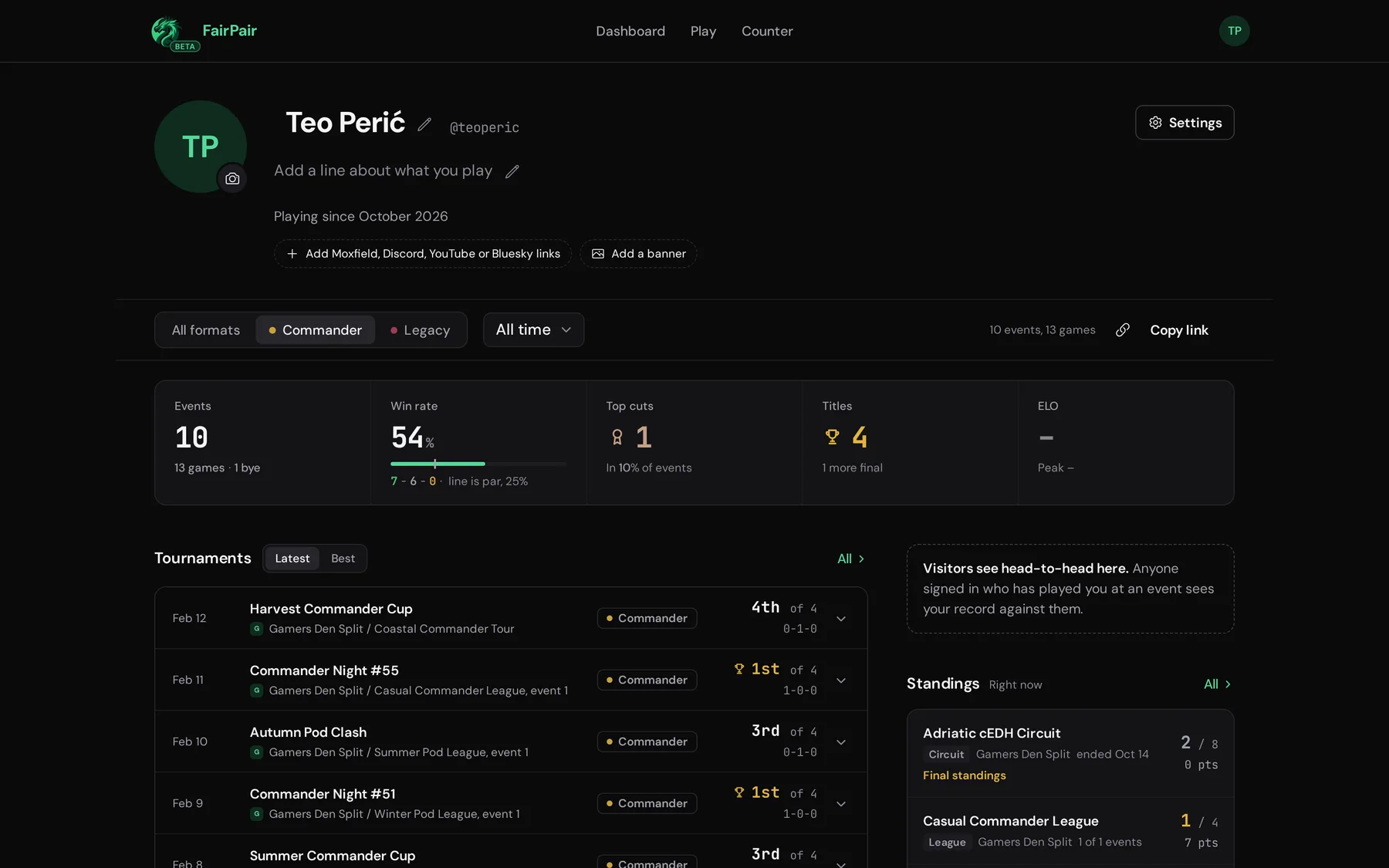The image size is (1389, 868).
Task: Edit name with pencil beside Teo Perić
Action: click(424, 123)
